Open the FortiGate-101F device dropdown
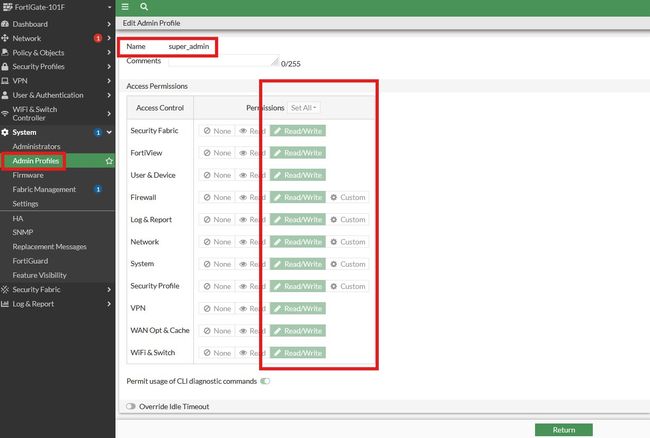 coord(109,7)
